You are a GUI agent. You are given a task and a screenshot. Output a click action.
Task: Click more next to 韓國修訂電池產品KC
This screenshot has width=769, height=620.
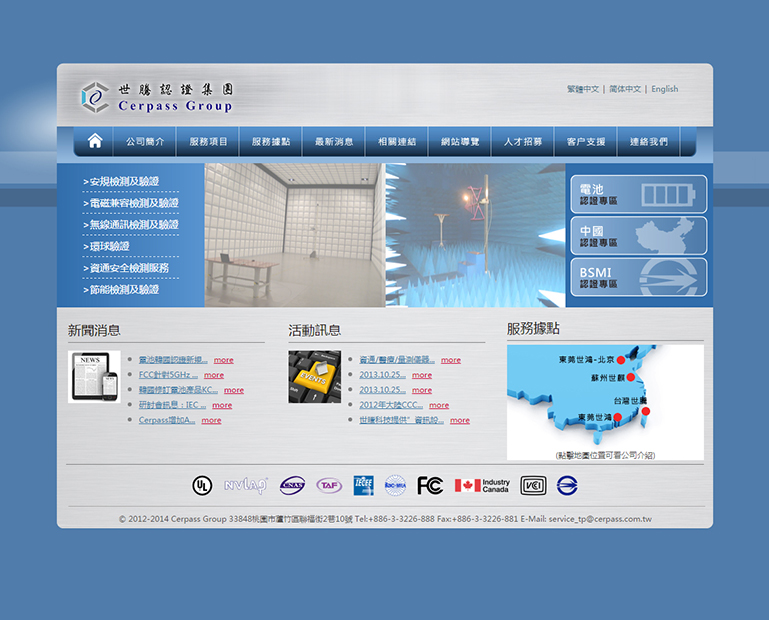tap(234, 390)
